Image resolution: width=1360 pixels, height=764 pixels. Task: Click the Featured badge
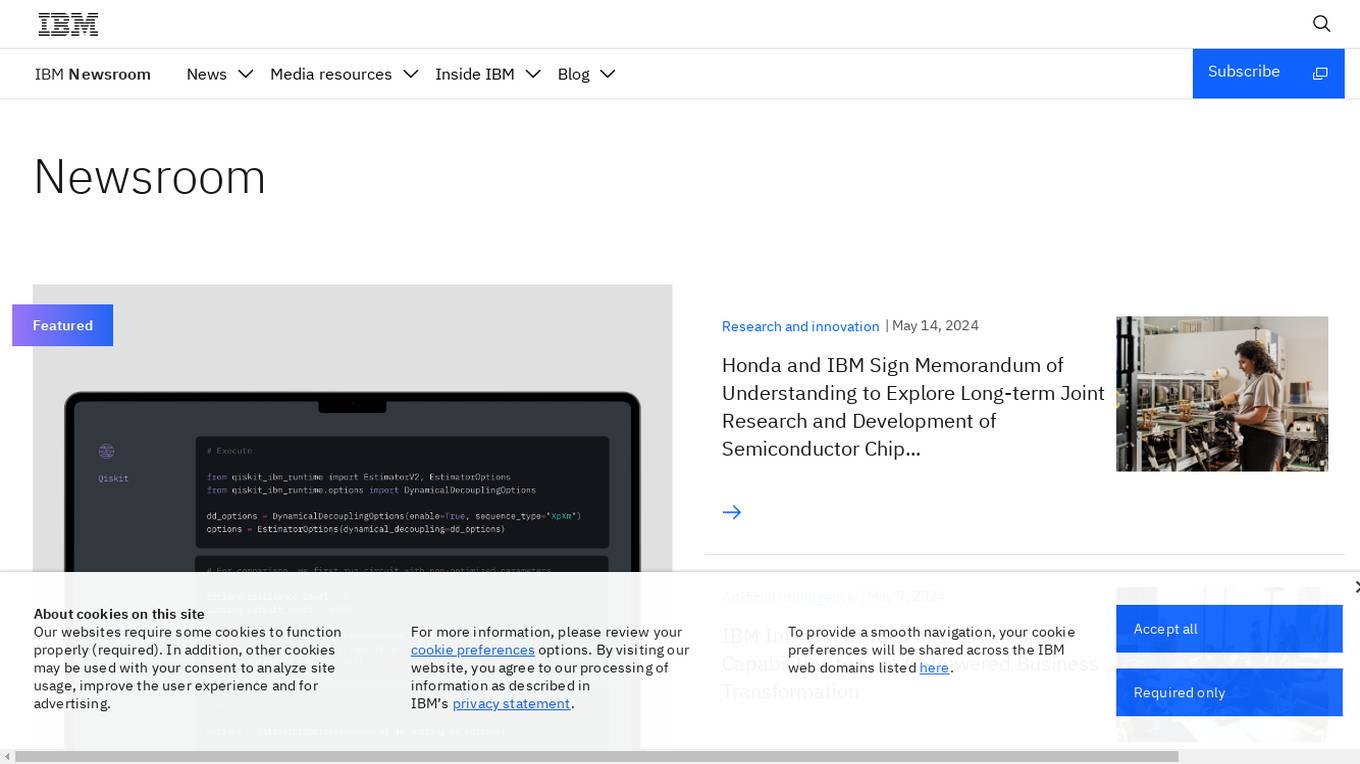point(62,325)
